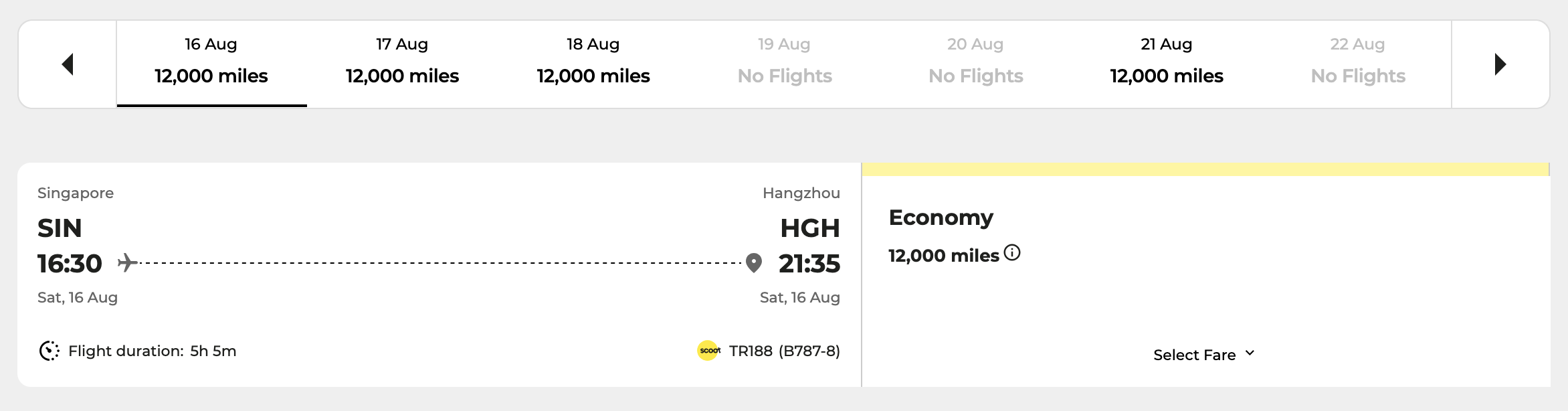The image size is (1568, 411).
Task: Click the flight duration clock icon
Action: click(x=49, y=351)
